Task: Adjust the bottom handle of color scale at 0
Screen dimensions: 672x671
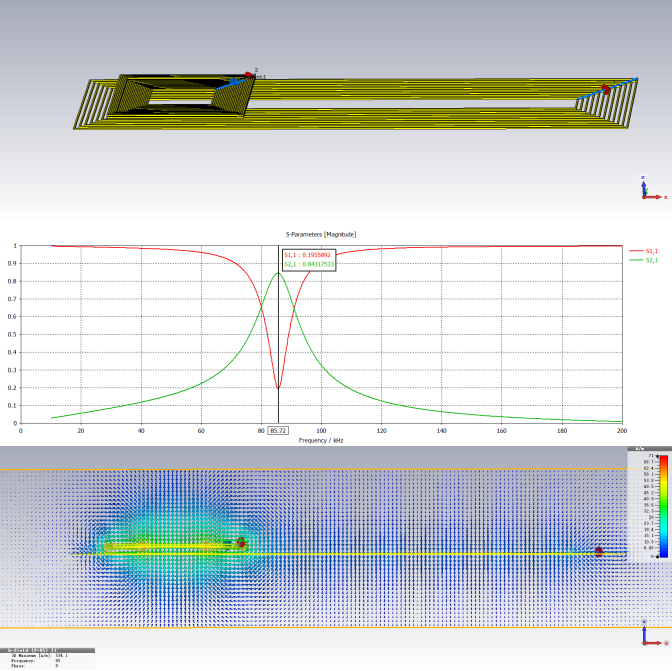Action: point(657,557)
